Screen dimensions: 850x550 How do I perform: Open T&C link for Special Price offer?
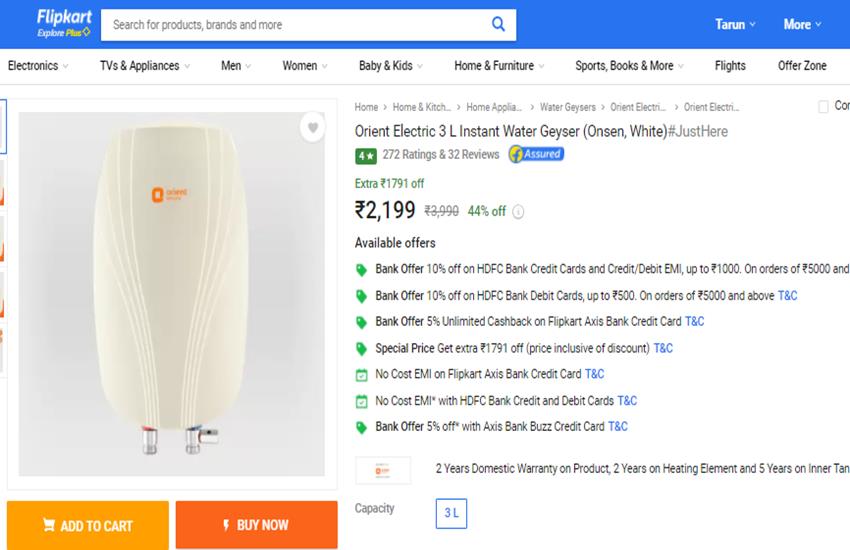click(663, 348)
